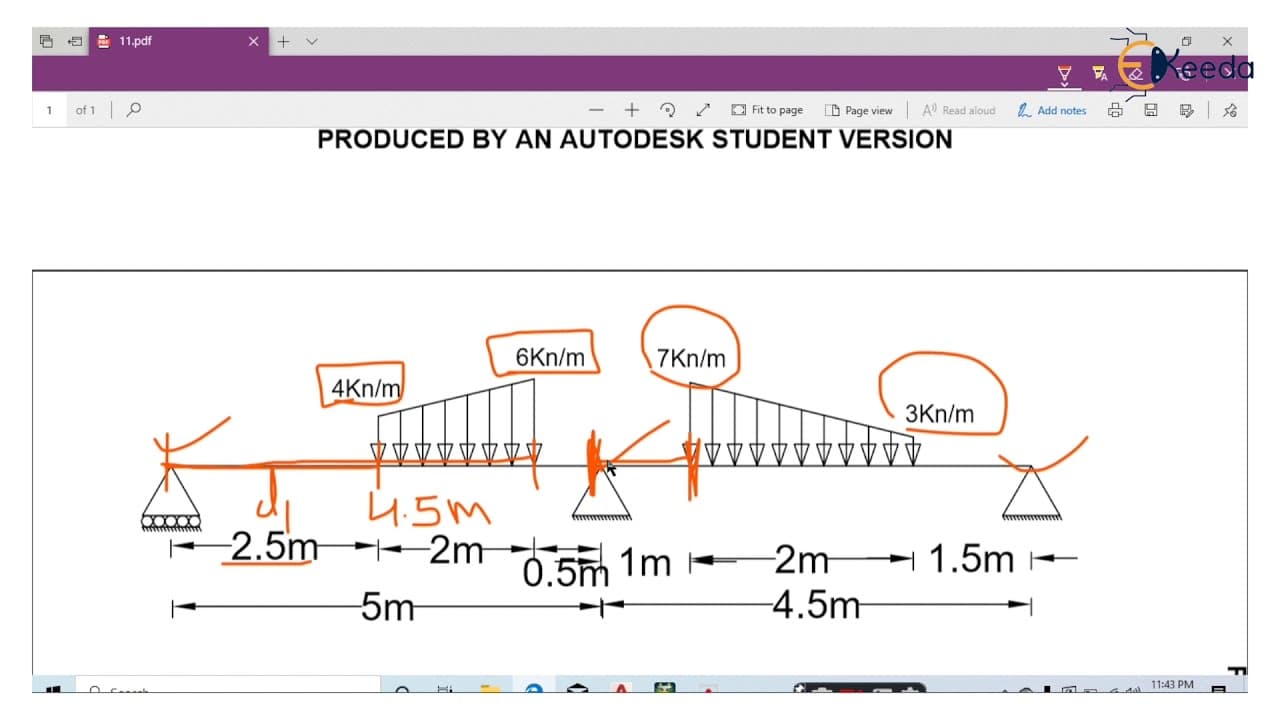Viewport: 1280px width, 720px height.
Task: Click the 1m dimension text
Action: coord(645,563)
